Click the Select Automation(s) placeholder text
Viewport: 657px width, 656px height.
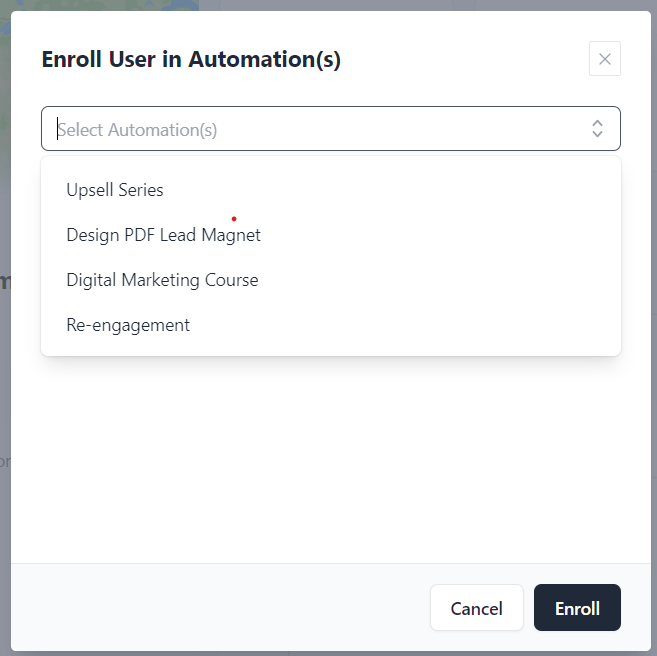click(138, 129)
